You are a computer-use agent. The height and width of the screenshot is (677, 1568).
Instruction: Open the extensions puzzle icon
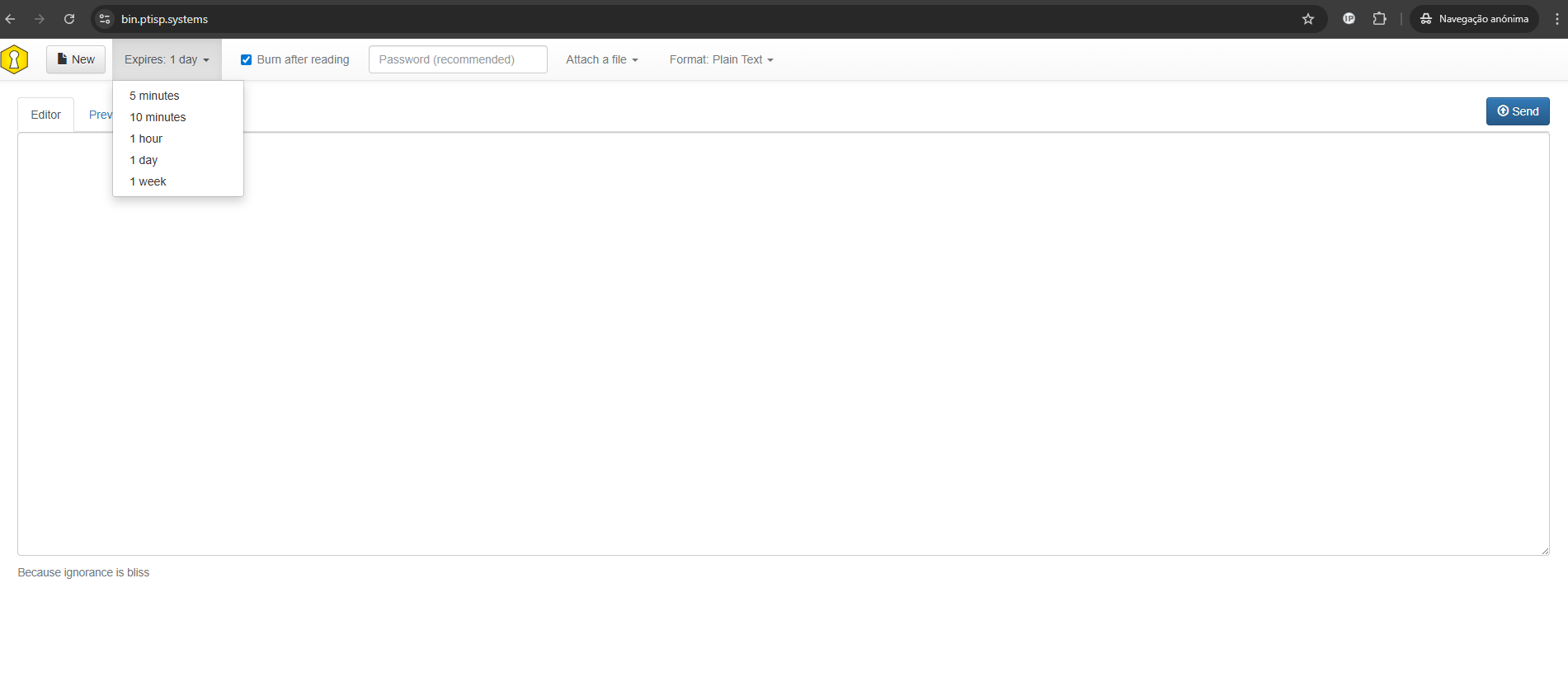(1379, 18)
